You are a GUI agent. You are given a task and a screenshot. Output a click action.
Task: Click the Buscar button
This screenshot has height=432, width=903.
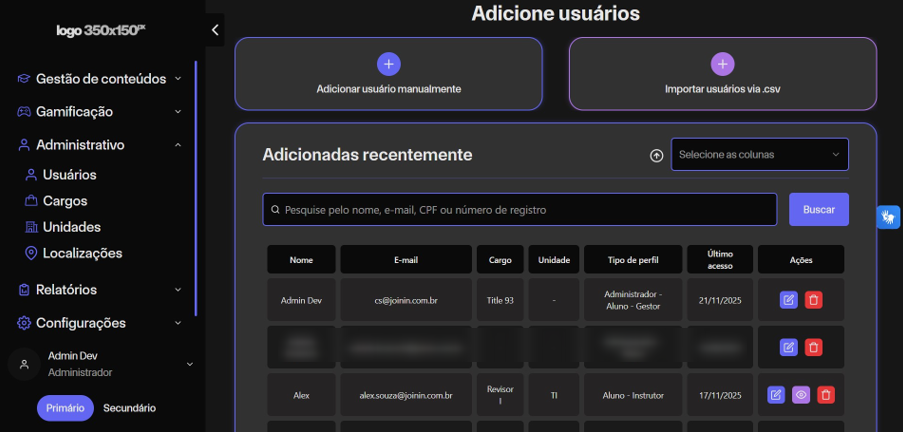click(818, 210)
